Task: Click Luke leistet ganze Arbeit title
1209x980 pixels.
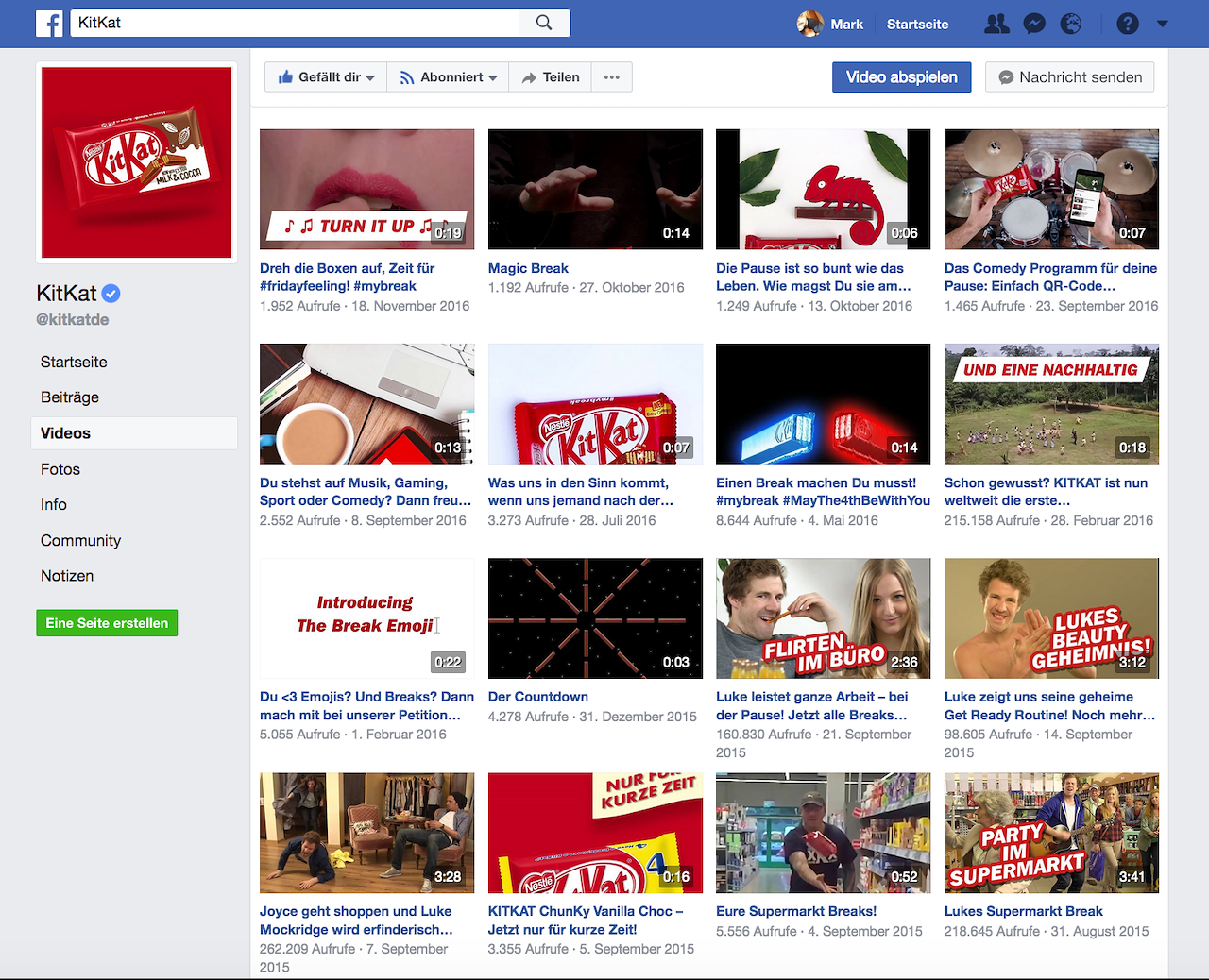Action: click(x=812, y=705)
